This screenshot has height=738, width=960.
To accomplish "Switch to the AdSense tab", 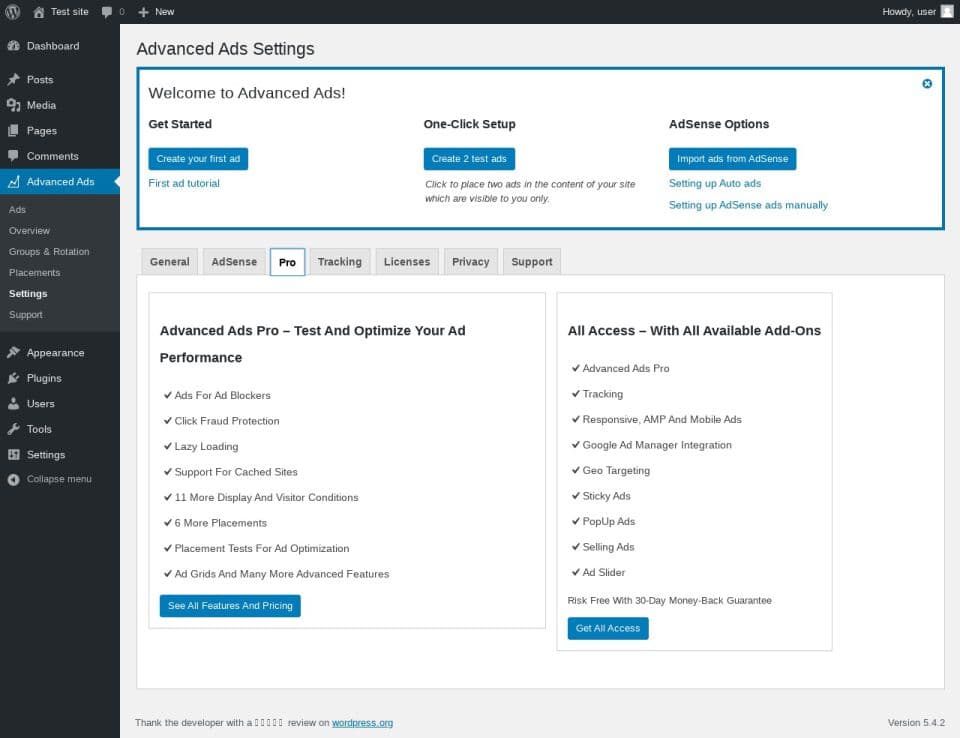I will click(234, 262).
